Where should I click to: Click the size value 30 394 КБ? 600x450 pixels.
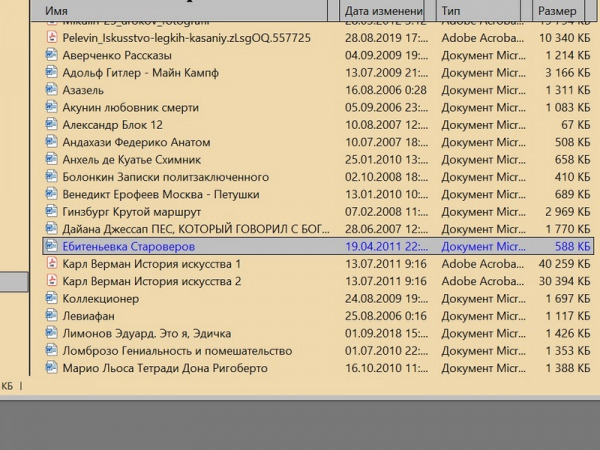(x=564, y=281)
